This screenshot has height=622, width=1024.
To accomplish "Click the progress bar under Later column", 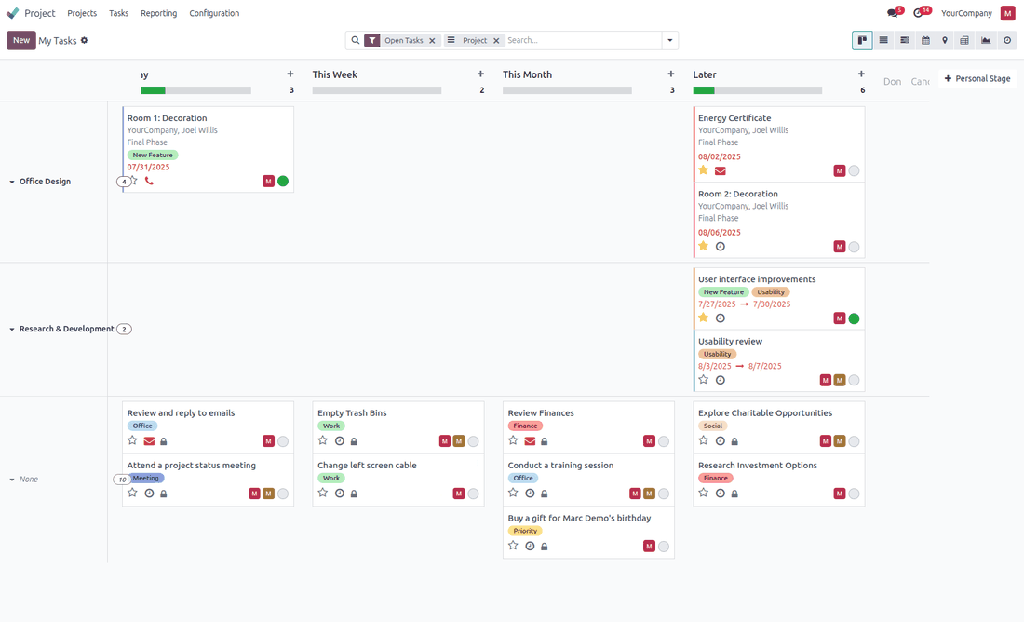I will pyautogui.click(x=758, y=91).
